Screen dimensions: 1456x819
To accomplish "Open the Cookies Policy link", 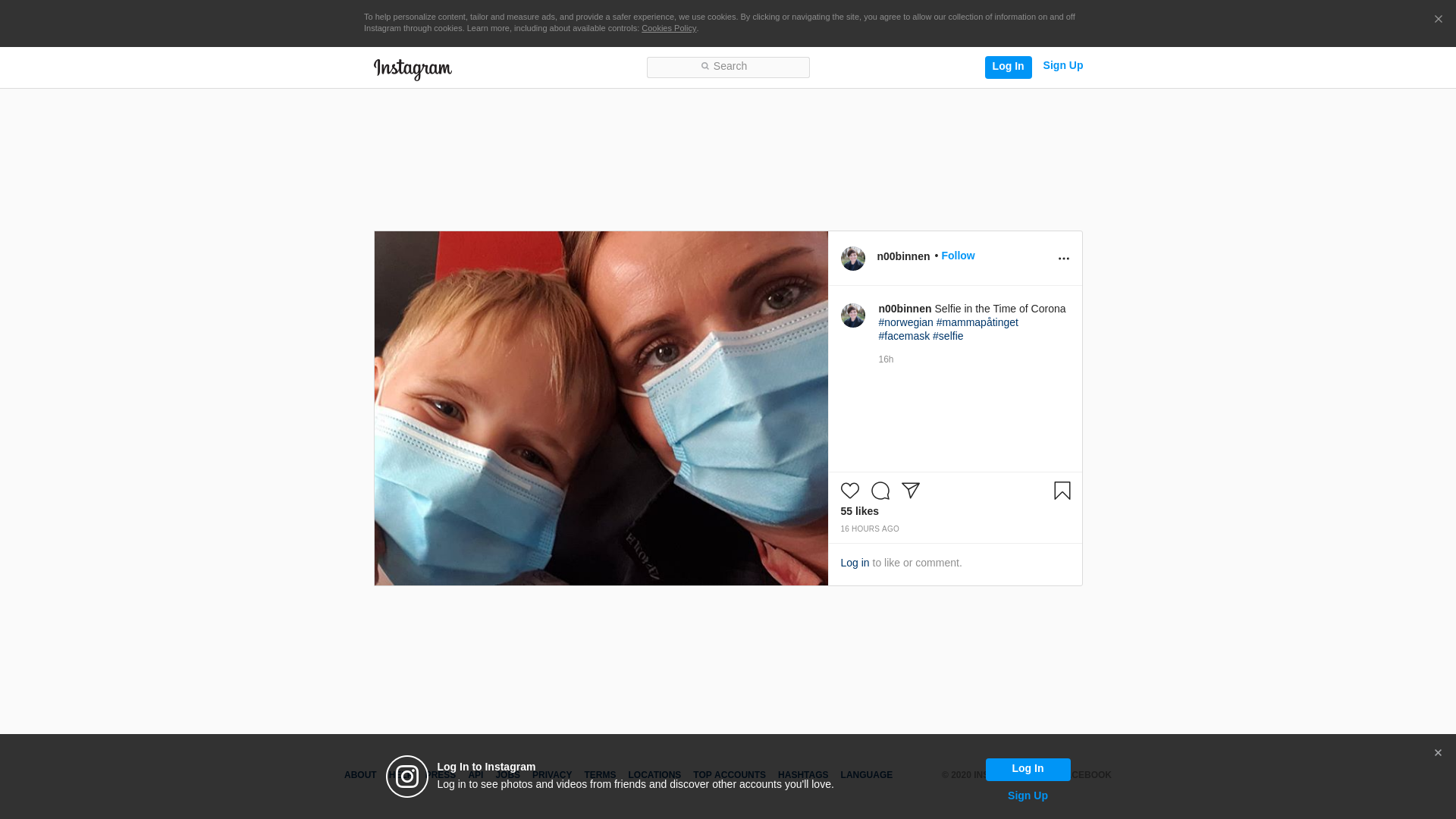I will 668,28.
